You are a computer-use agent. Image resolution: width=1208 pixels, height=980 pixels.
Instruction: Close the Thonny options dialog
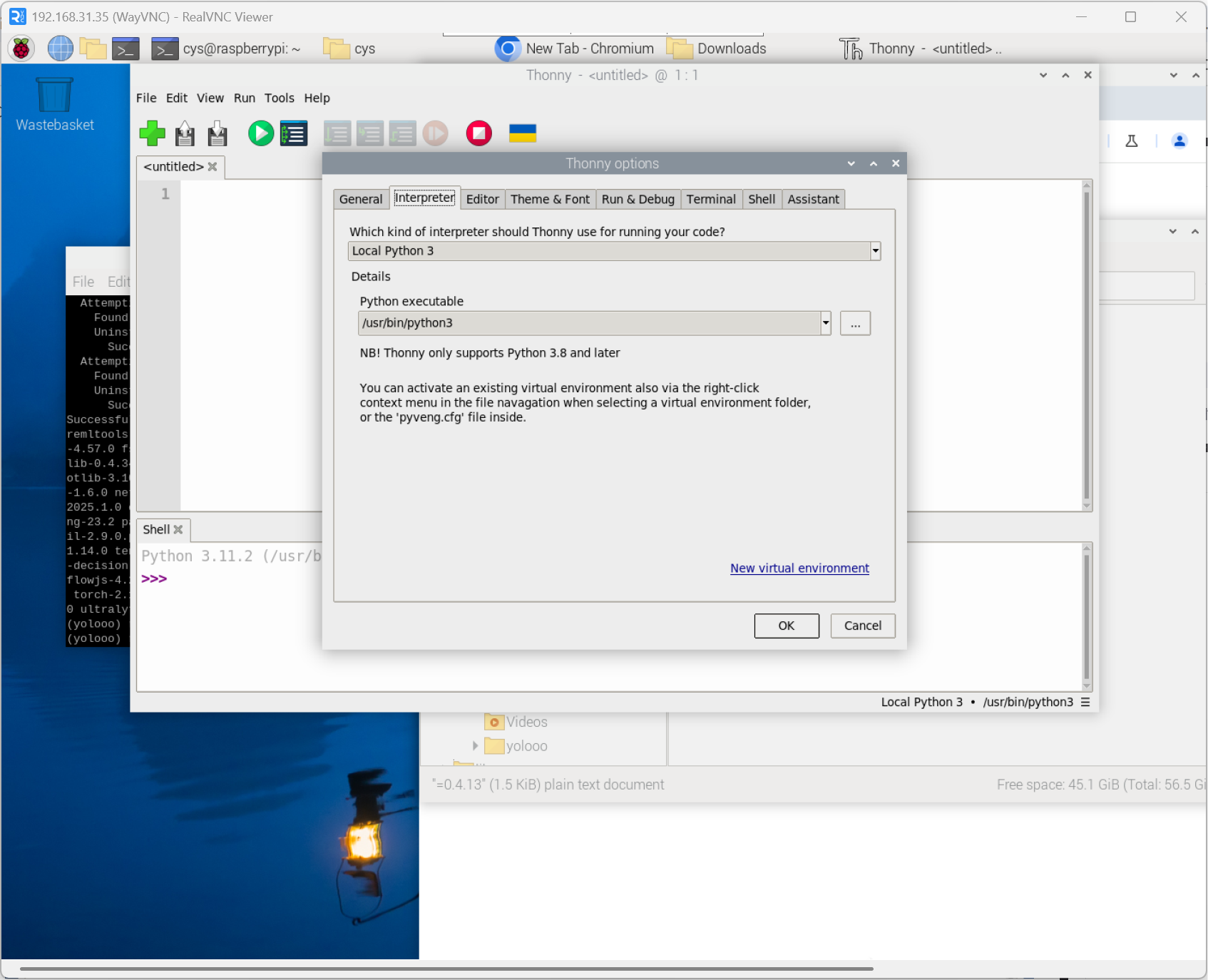click(x=896, y=163)
